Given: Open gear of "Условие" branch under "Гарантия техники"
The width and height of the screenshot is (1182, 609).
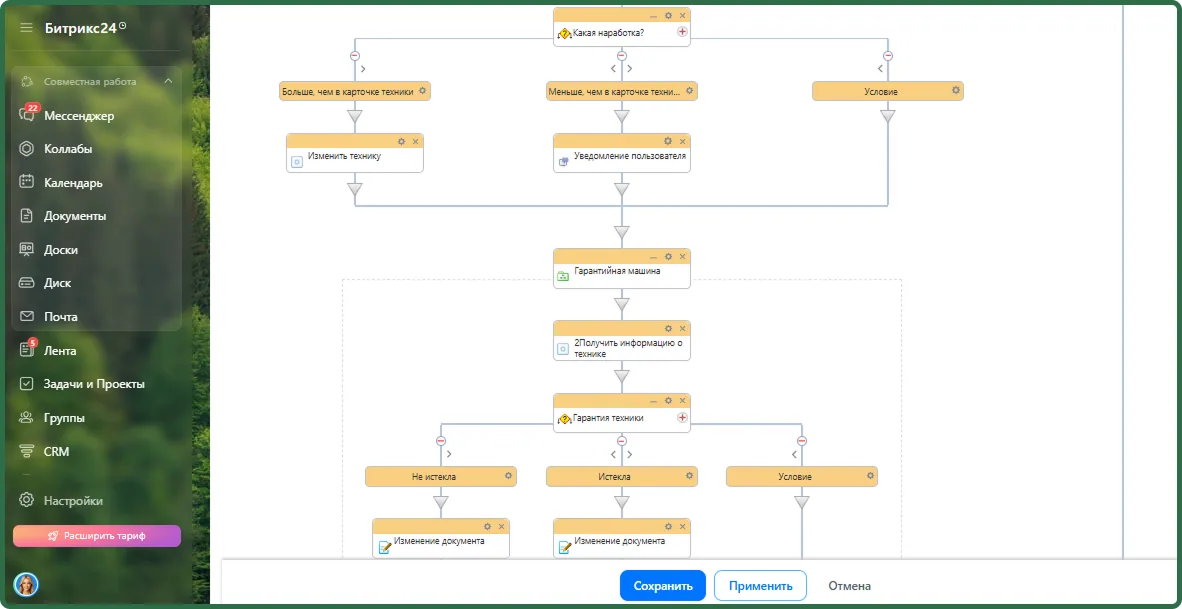Looking at the screenshot, I should coord(870,476).
